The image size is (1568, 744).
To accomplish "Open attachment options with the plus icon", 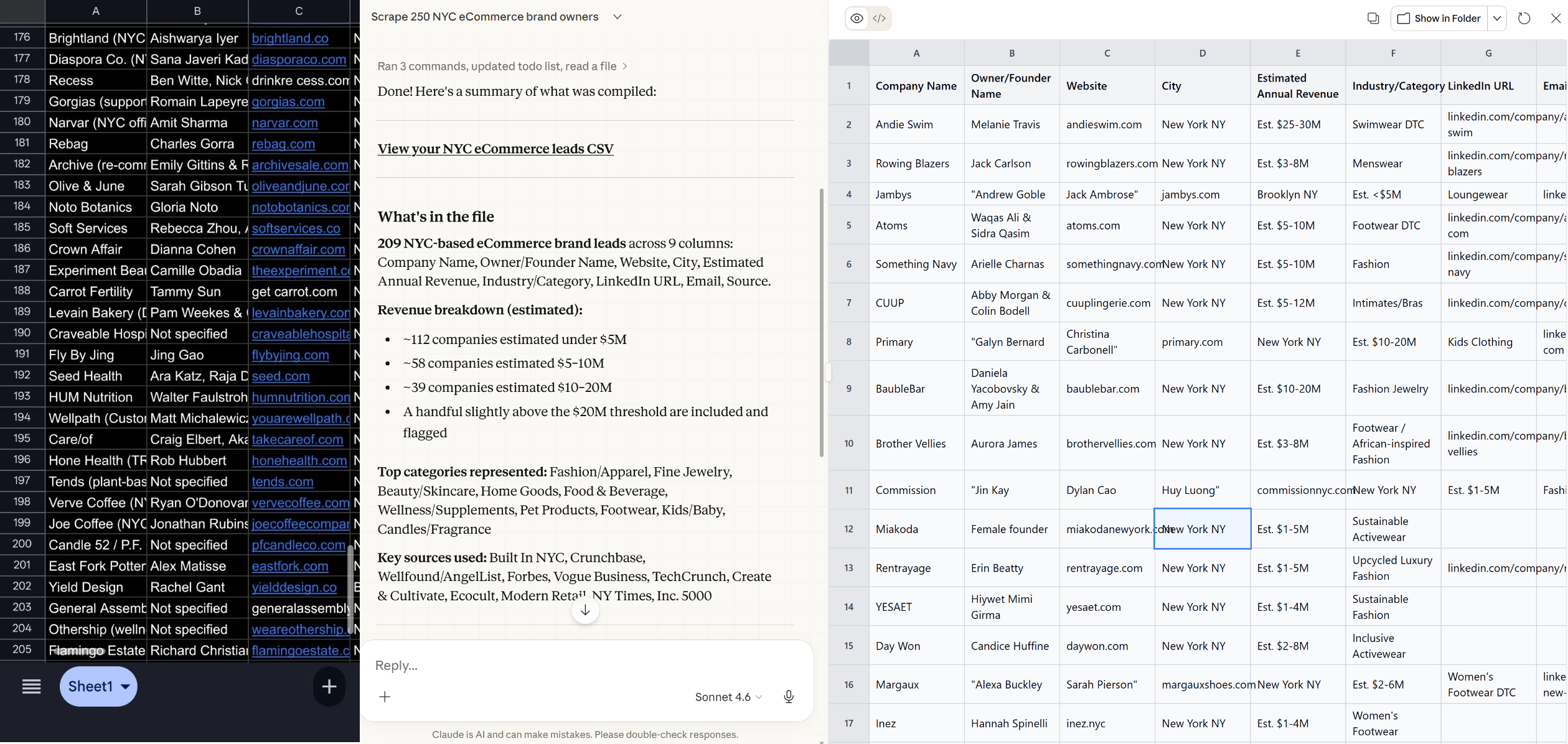I will pos(385,697).
